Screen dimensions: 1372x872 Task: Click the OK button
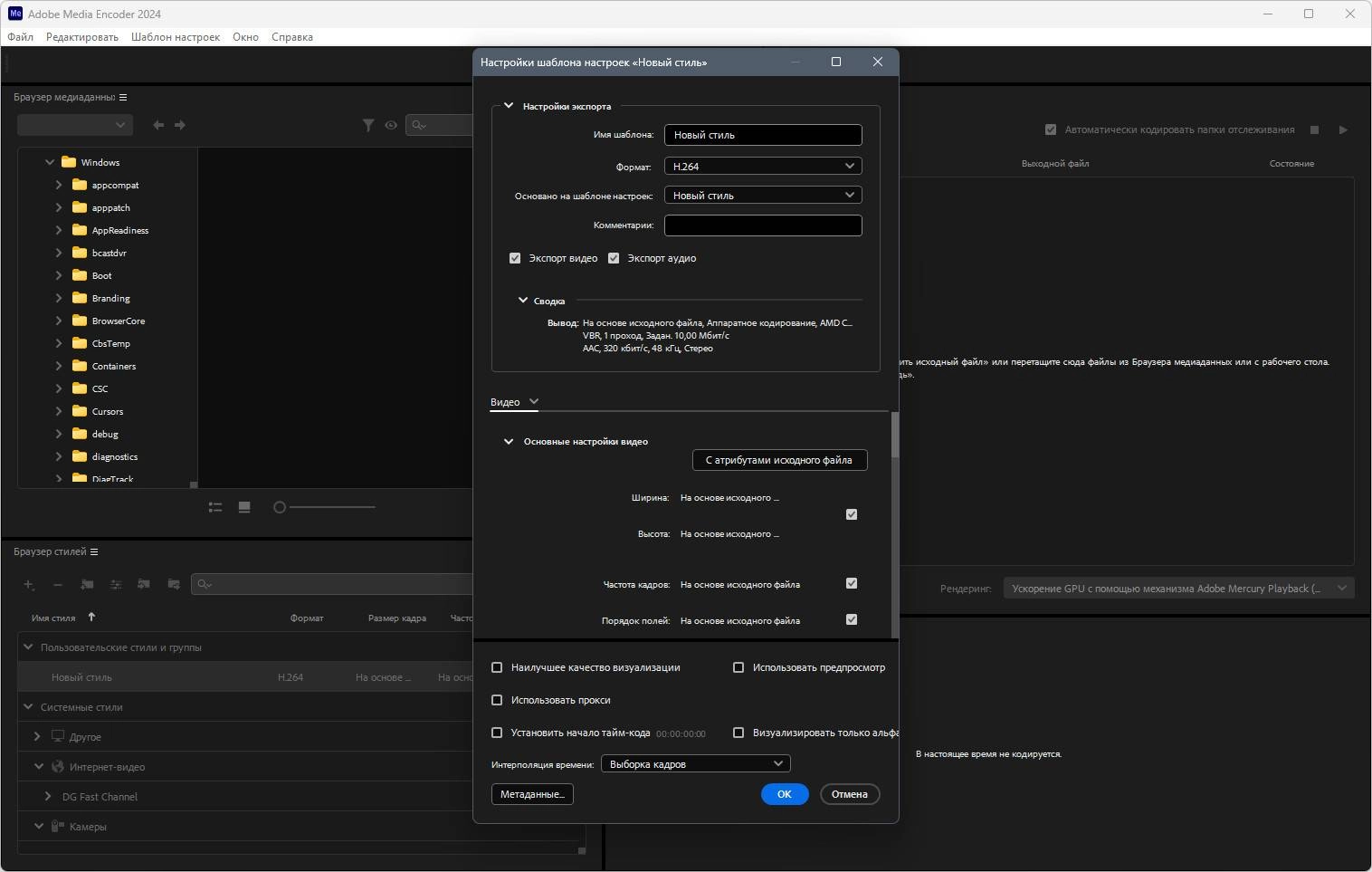click(x=785, y=794)
